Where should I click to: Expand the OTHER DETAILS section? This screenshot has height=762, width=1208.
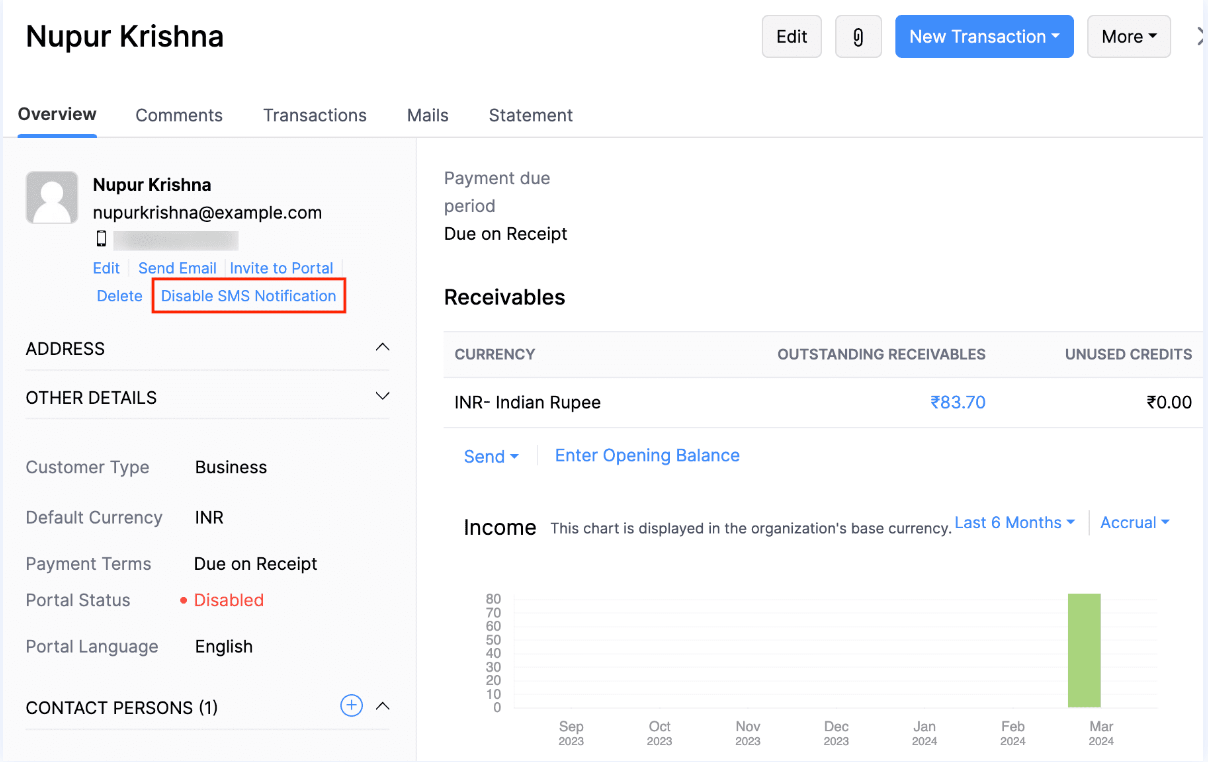point(381,395)
